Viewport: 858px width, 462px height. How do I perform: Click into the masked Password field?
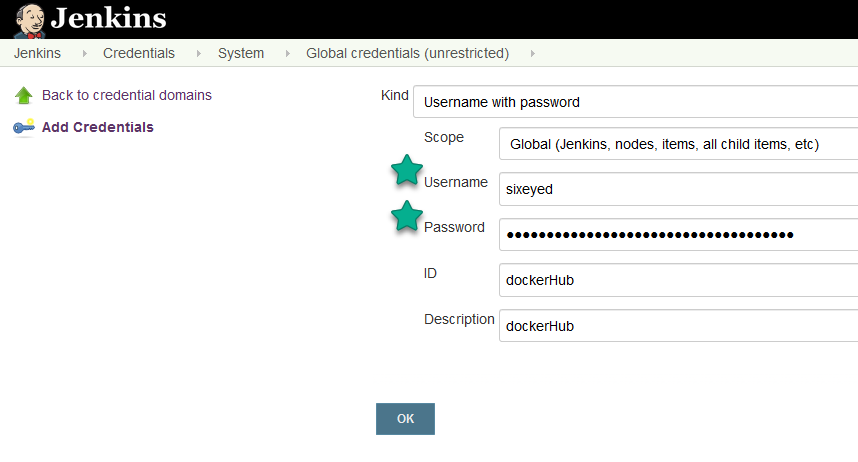(678, 235)
